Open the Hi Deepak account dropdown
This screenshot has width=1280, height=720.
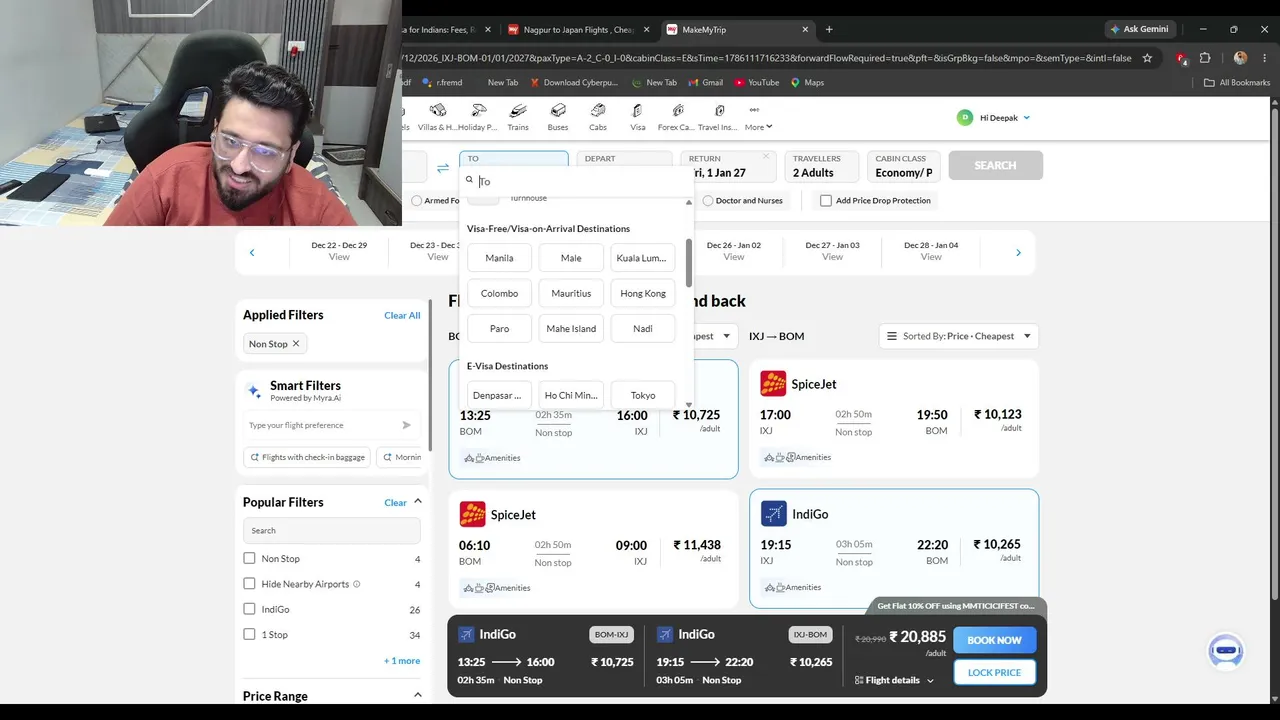pyautogui.click(x=993, y=118)
